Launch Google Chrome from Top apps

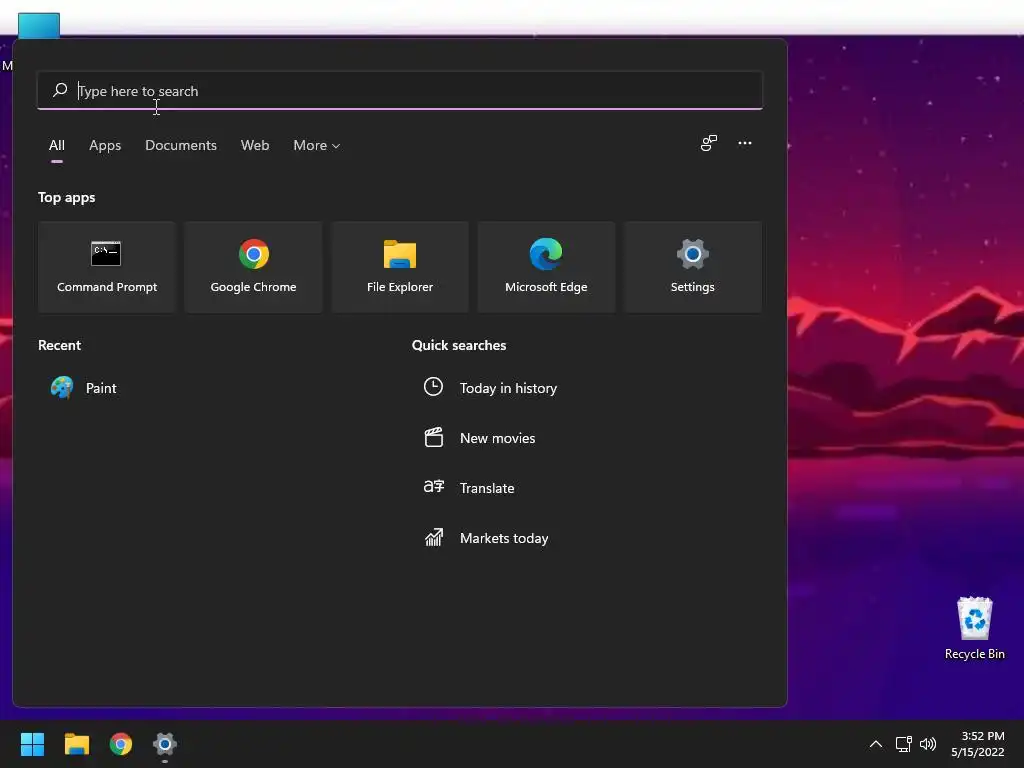point(253,266)
